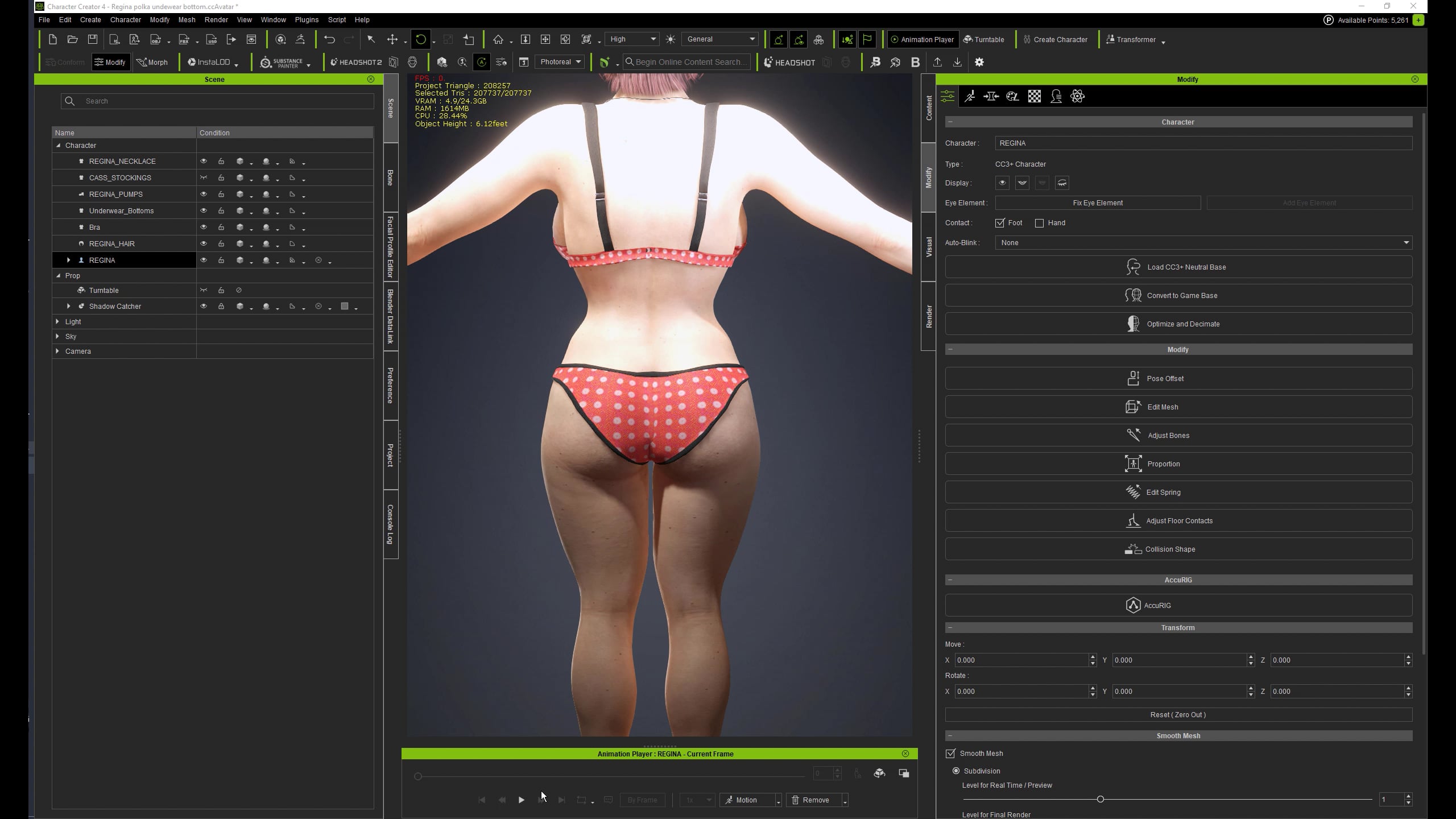Click the Real Time subdivision level slider
This screenshot has height=819, width=1456.
click(1101, 800)
